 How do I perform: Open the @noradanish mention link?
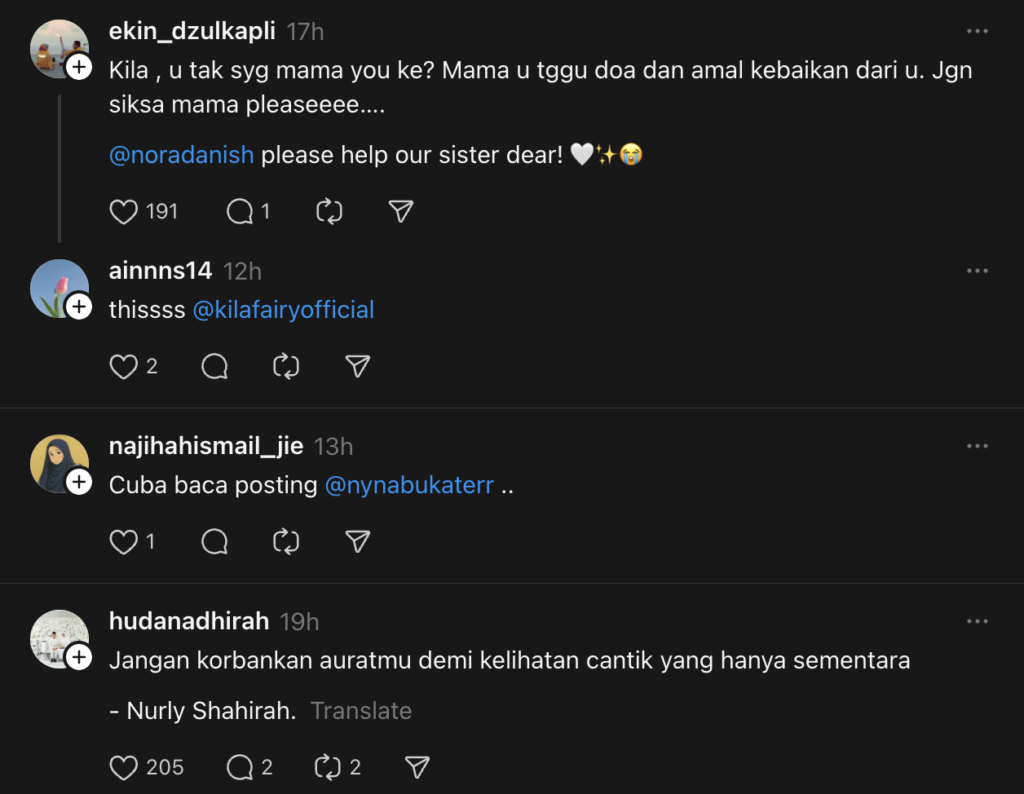(181, 156)
